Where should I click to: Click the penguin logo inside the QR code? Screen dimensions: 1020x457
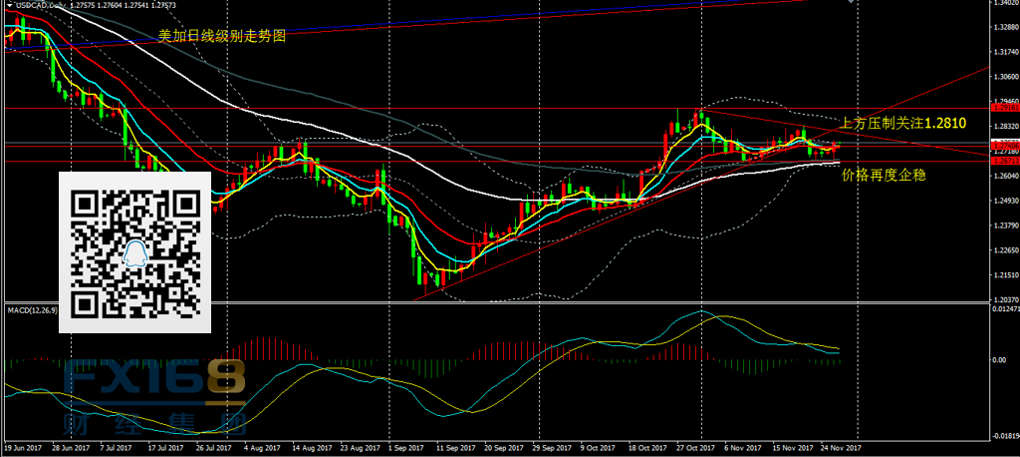point(135,253)
